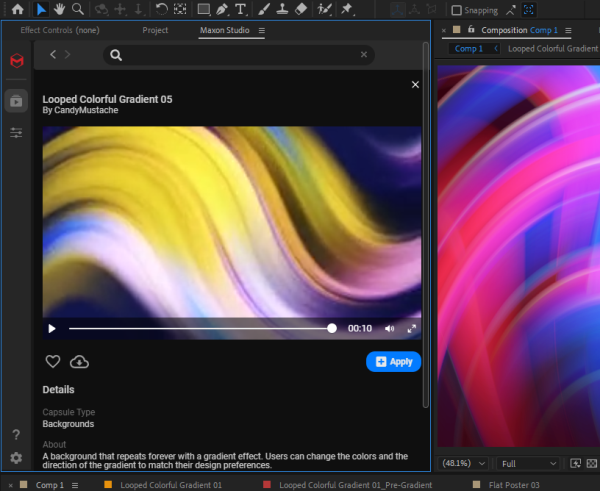Switch to the Project tab

[155, 31]
